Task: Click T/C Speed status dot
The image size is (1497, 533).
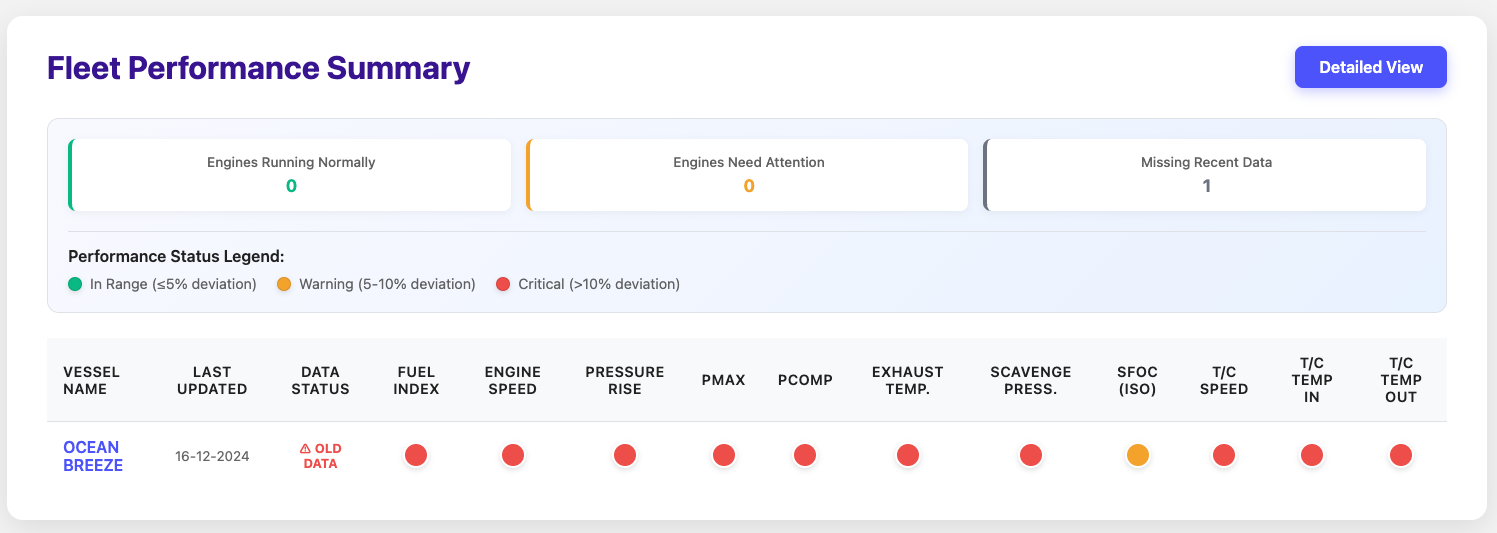Action: [x=1224, y=455]
